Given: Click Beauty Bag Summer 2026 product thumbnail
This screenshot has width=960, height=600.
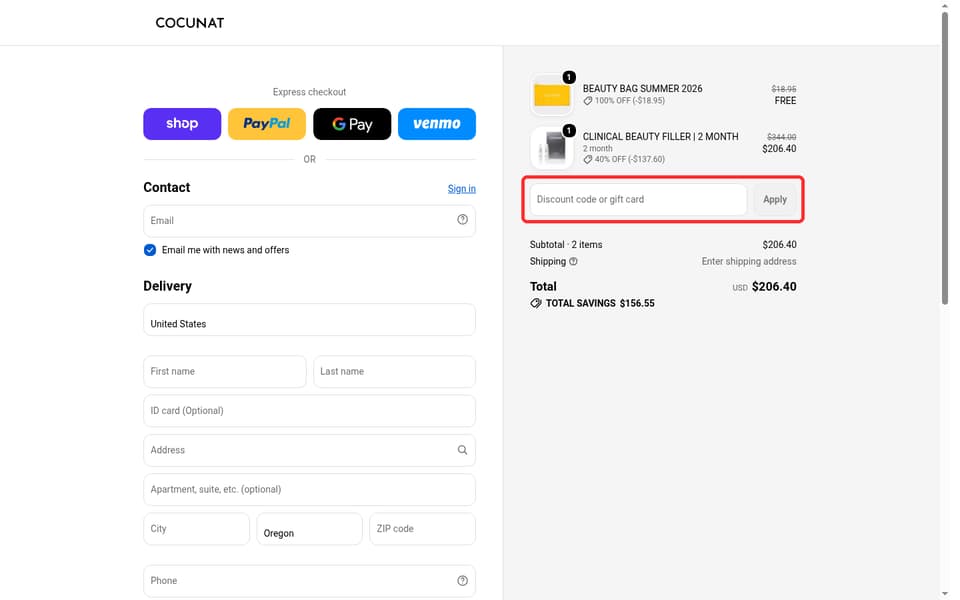Looking at the screenshot, I should [552, 95].
